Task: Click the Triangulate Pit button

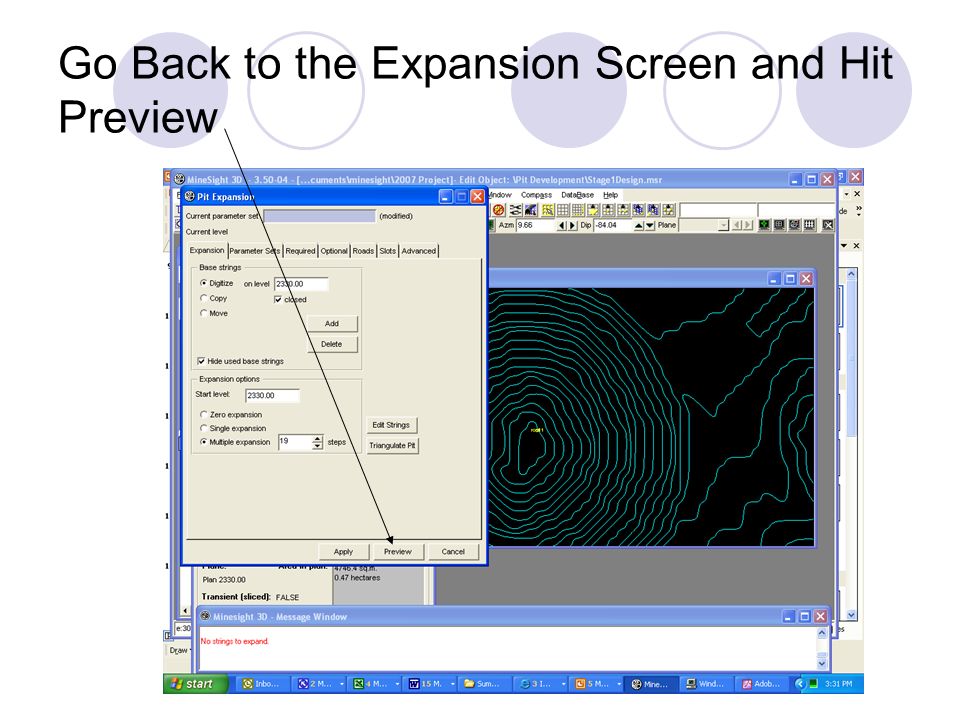Action: click(392, 445)
